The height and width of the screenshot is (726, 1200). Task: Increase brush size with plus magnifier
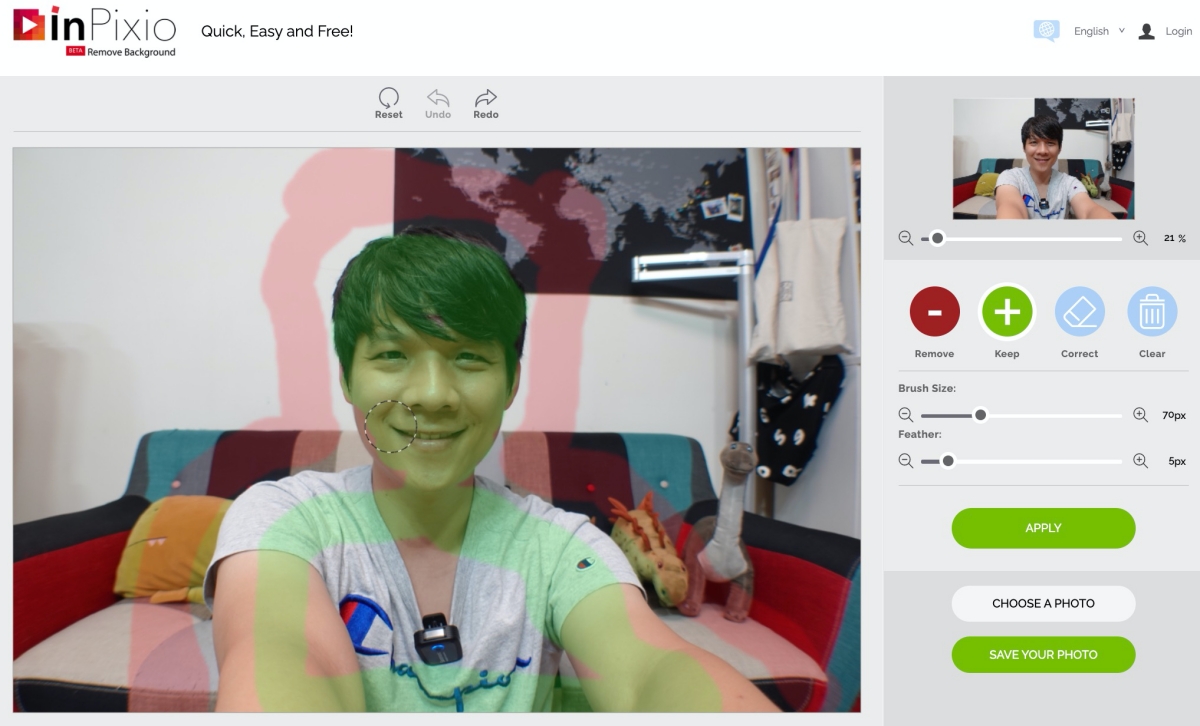[x=1140, y=415]
